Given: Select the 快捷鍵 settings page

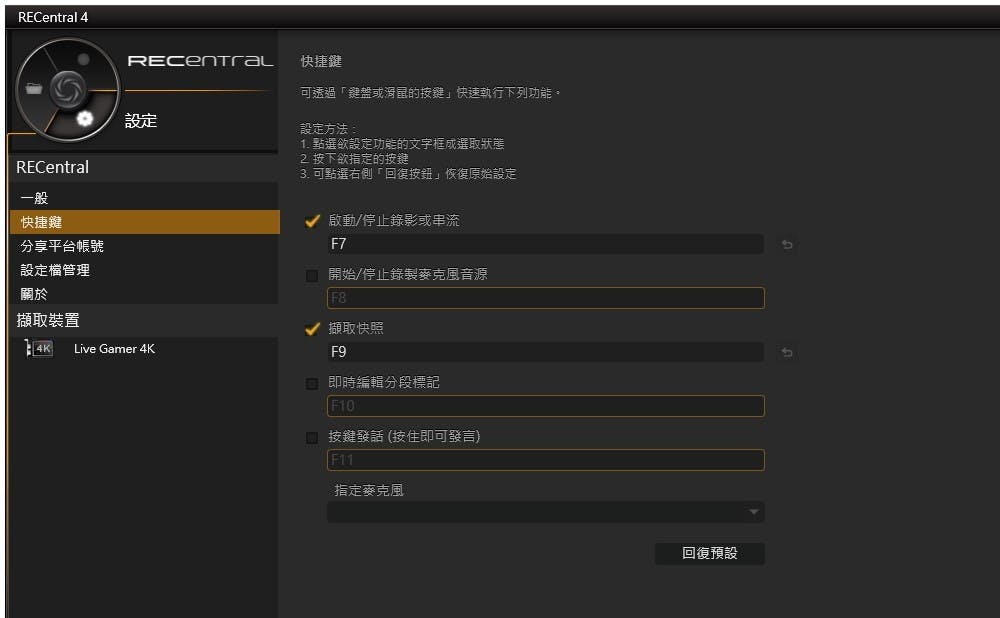Looking at the screenshot, I should tap(145, 222).
